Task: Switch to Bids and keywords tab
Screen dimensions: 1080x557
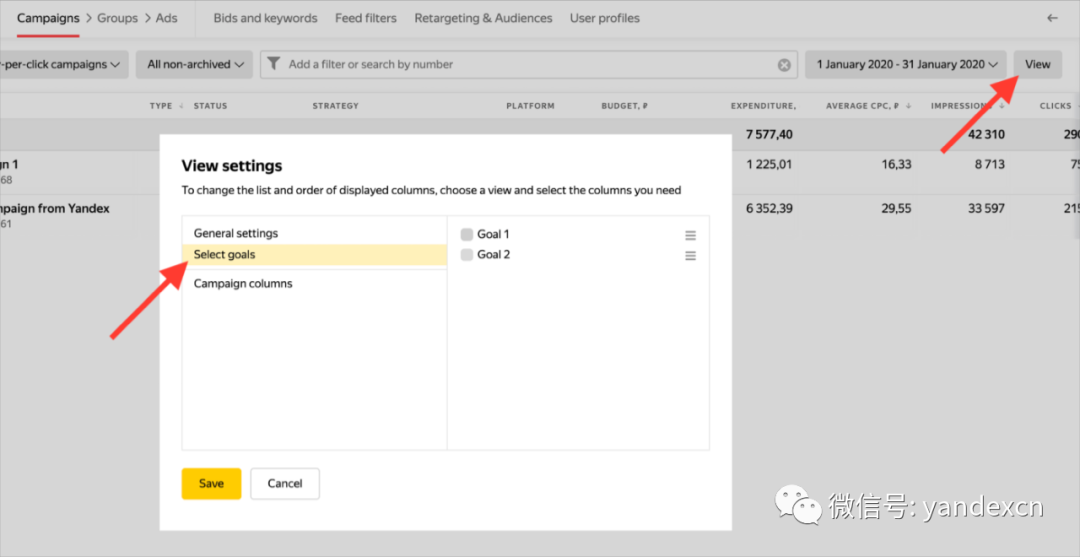Action: 265,18
